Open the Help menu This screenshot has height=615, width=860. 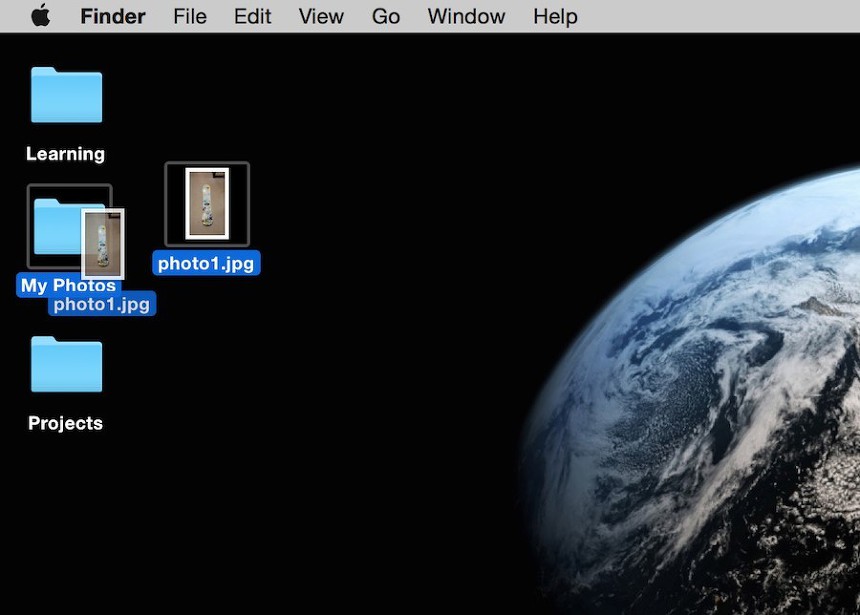pos(555,16)
